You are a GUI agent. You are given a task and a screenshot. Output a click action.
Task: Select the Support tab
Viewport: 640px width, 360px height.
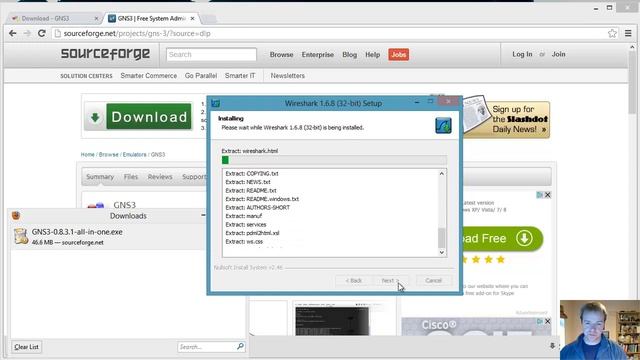194,177
